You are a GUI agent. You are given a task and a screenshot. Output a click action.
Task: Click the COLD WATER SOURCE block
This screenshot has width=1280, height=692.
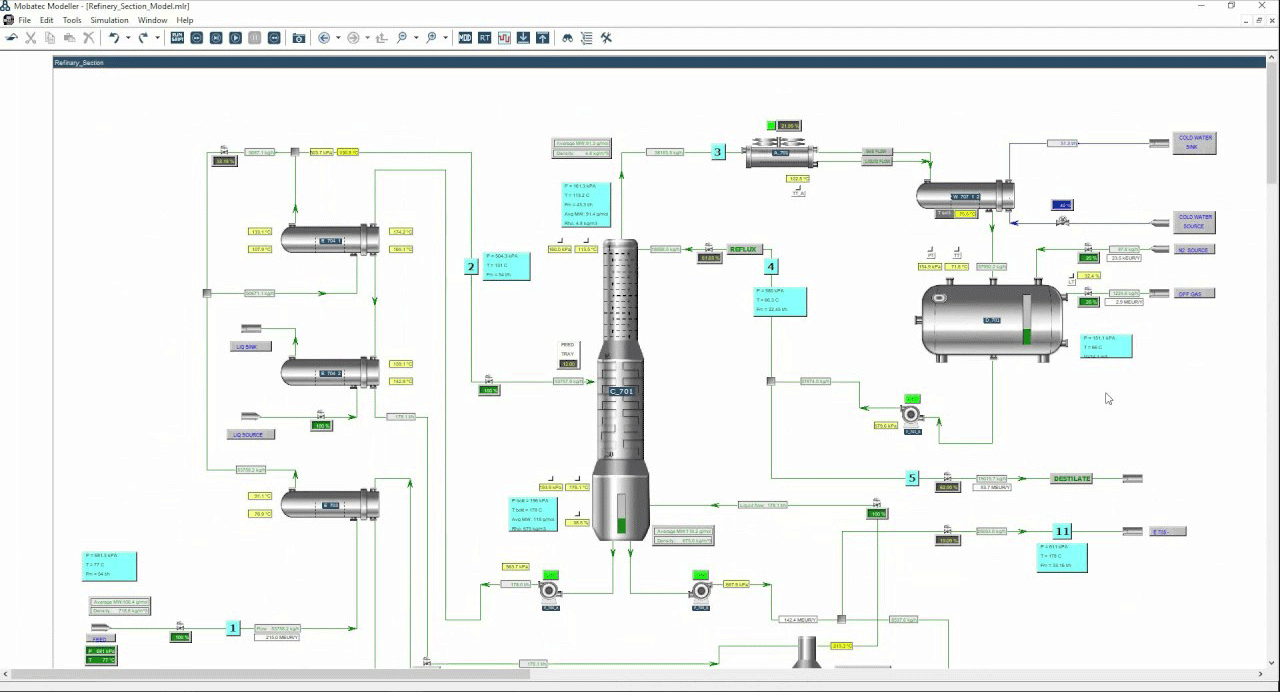click(1195, 220)
